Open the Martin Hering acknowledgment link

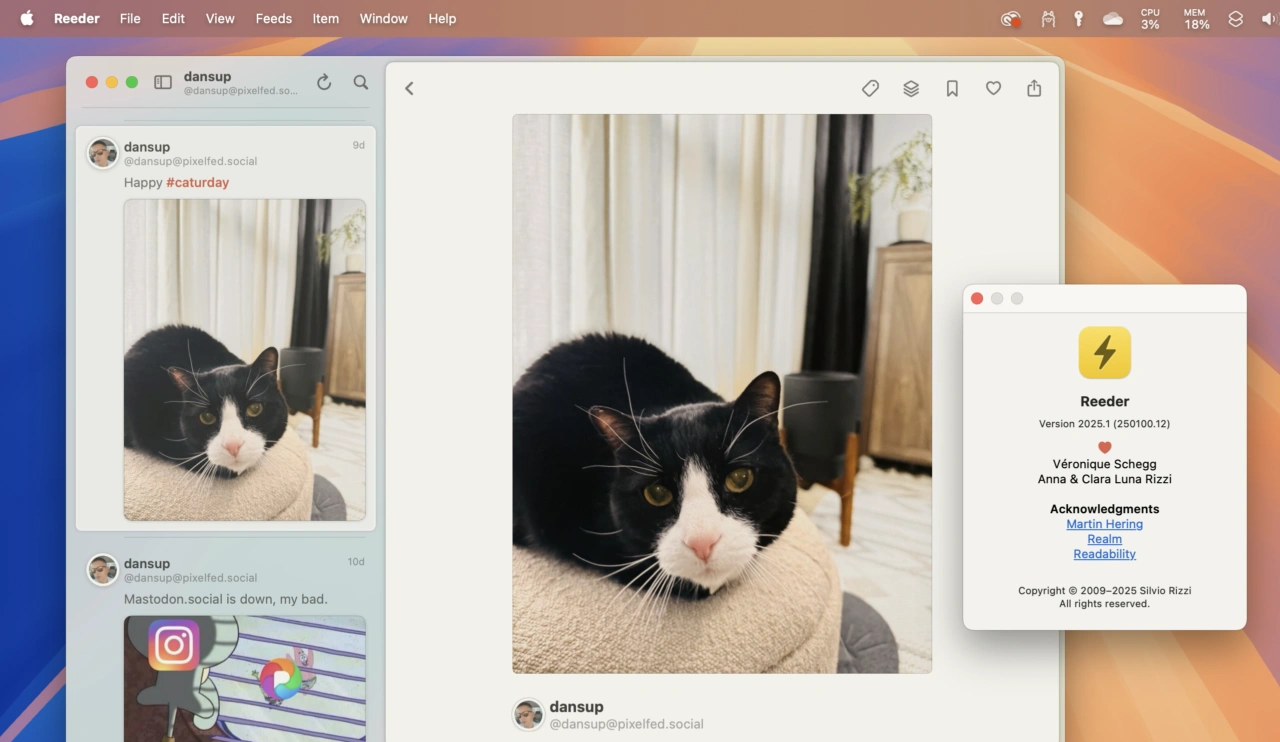click(1104, 524)
